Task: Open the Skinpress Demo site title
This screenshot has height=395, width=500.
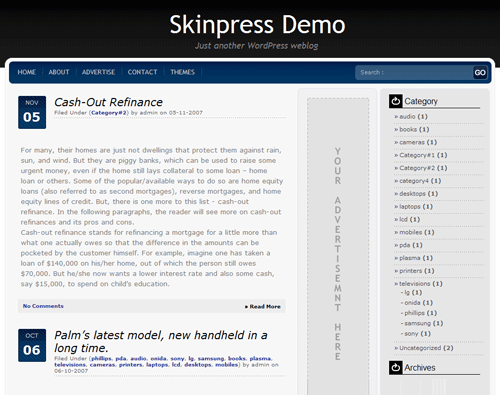Action: 257,24
